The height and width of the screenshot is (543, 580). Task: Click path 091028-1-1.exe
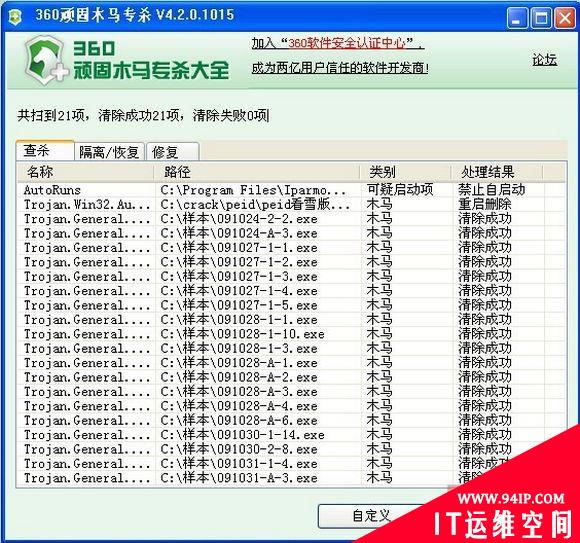[239, 320]
